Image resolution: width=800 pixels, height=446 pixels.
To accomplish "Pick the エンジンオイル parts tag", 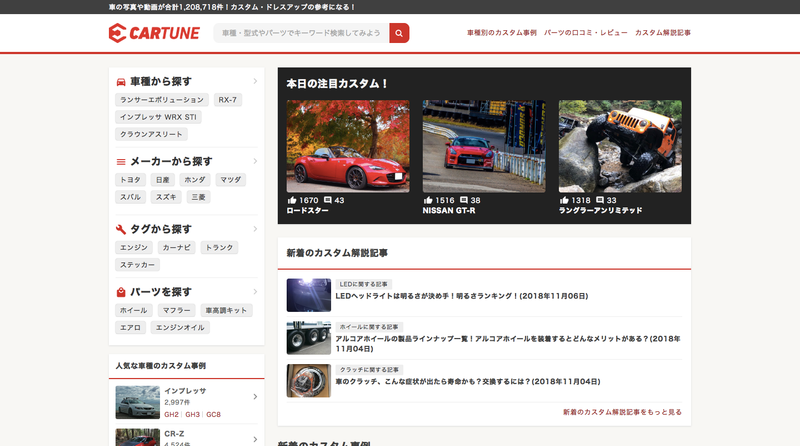I will click(180, 328).
